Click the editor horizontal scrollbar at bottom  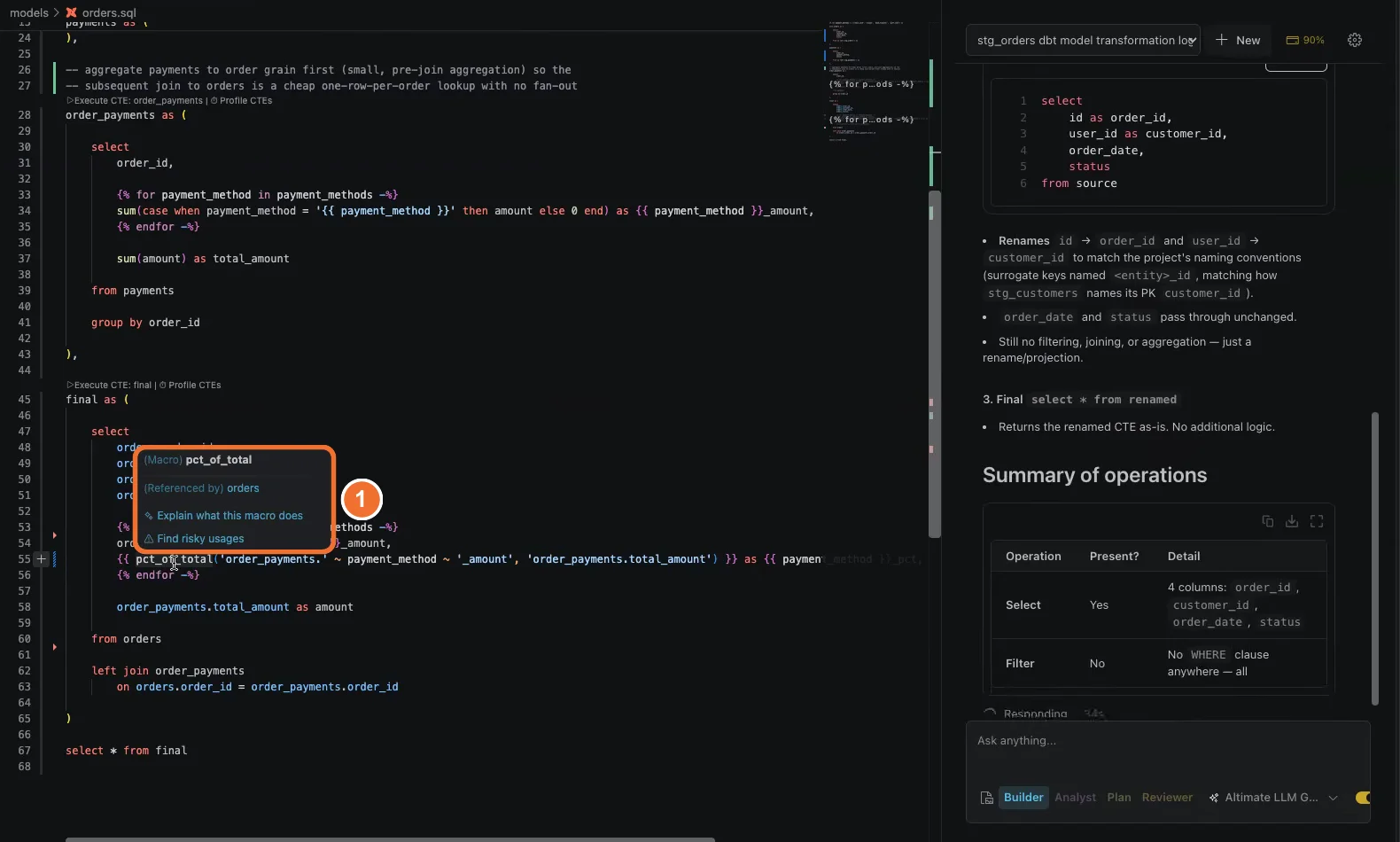[x=390, y=838]
